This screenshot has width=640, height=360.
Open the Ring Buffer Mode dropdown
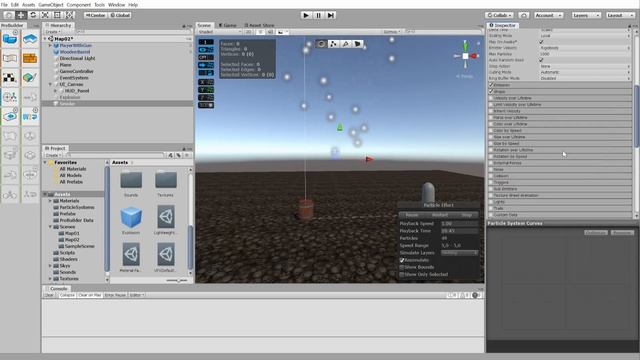click(x=585, y=78)
